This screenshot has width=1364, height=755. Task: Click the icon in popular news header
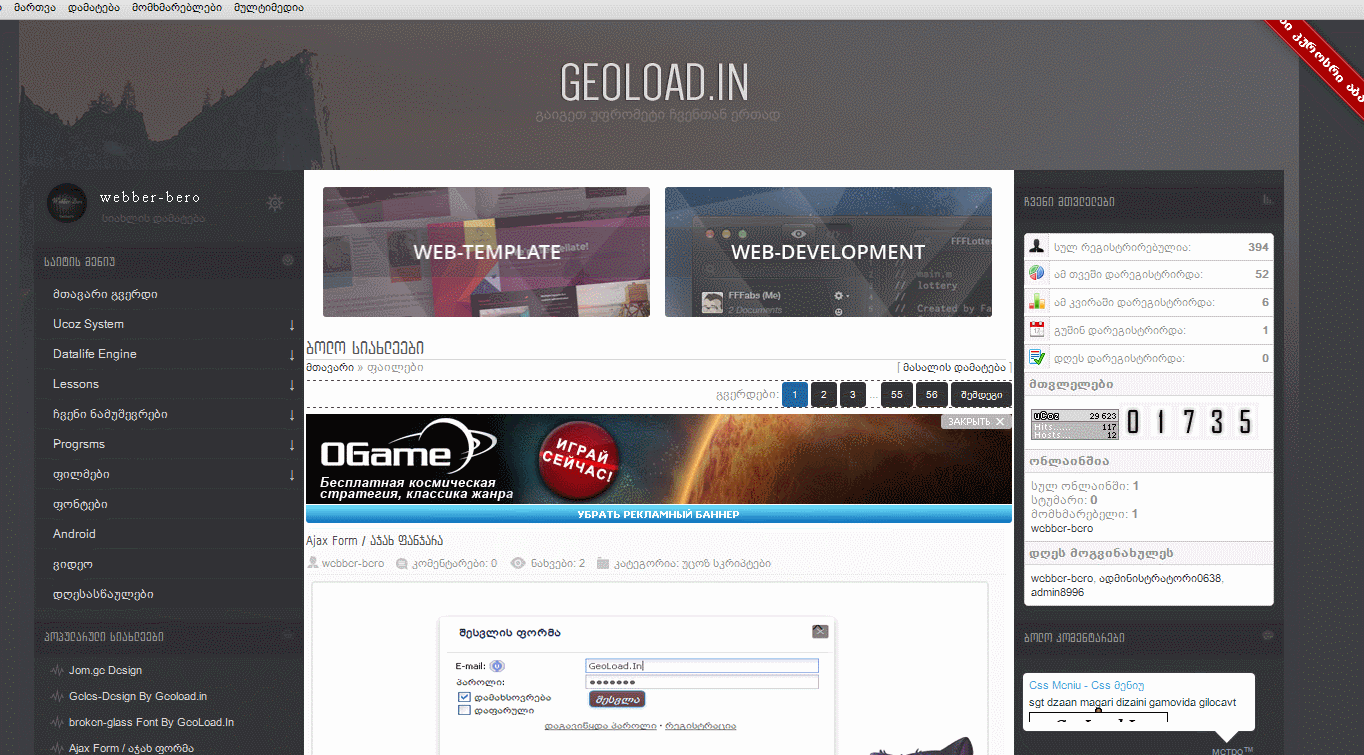coord(288,636)
